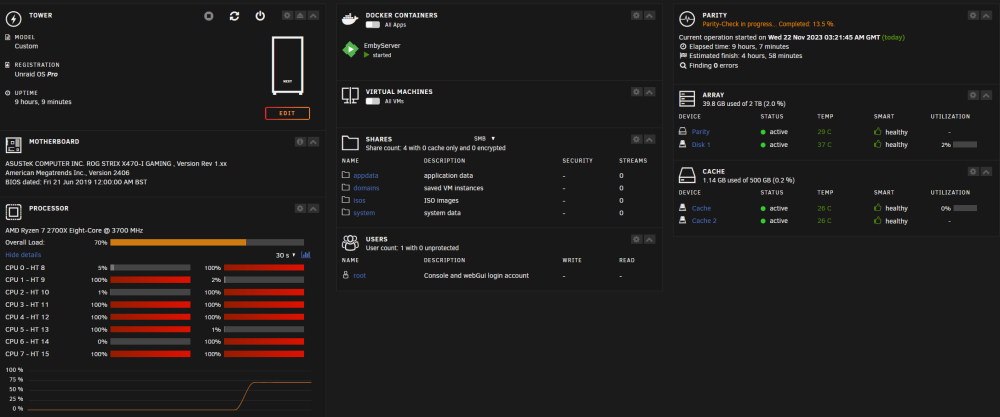Click the eject-style icon in Tower panel
Viewport: 1000px width, 417px height.
pos(300,15)
